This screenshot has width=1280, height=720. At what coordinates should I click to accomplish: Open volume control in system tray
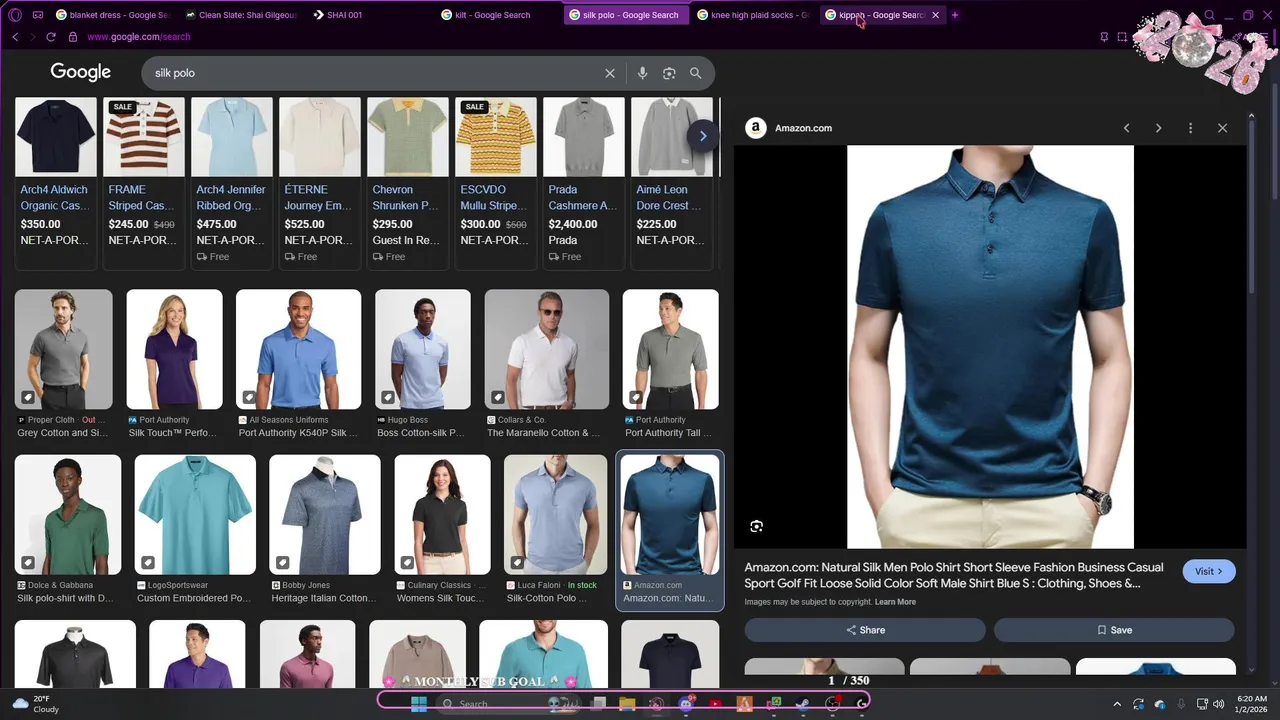coord(1219,704)
